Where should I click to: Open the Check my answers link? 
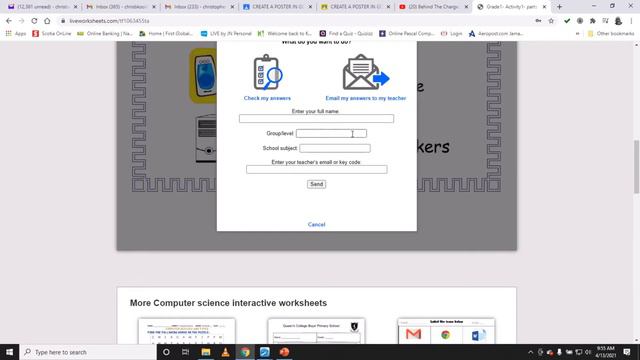click(267, 98)
